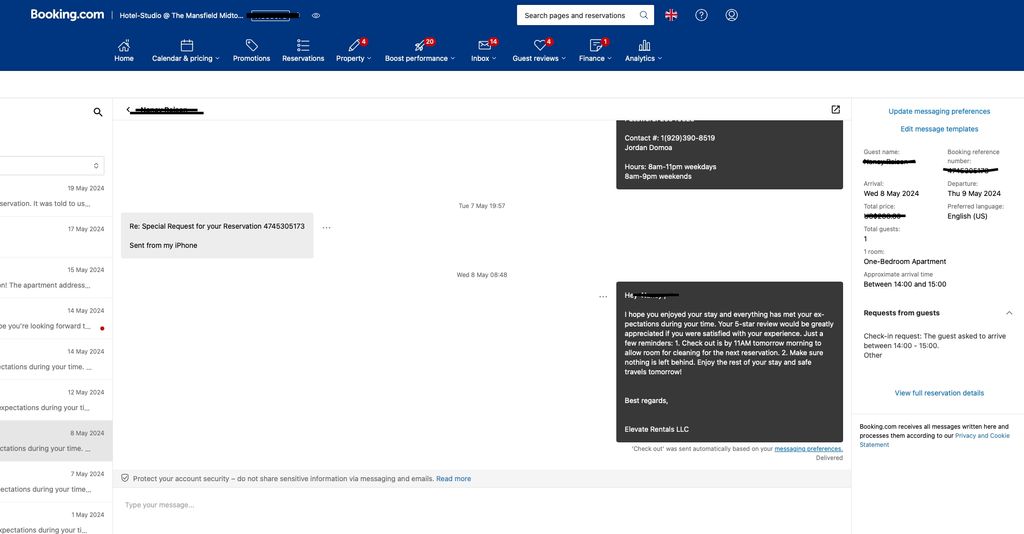Go back using the arrow by guest name
The width and height of the screenshot is (1024, 534).
[128, 110]
